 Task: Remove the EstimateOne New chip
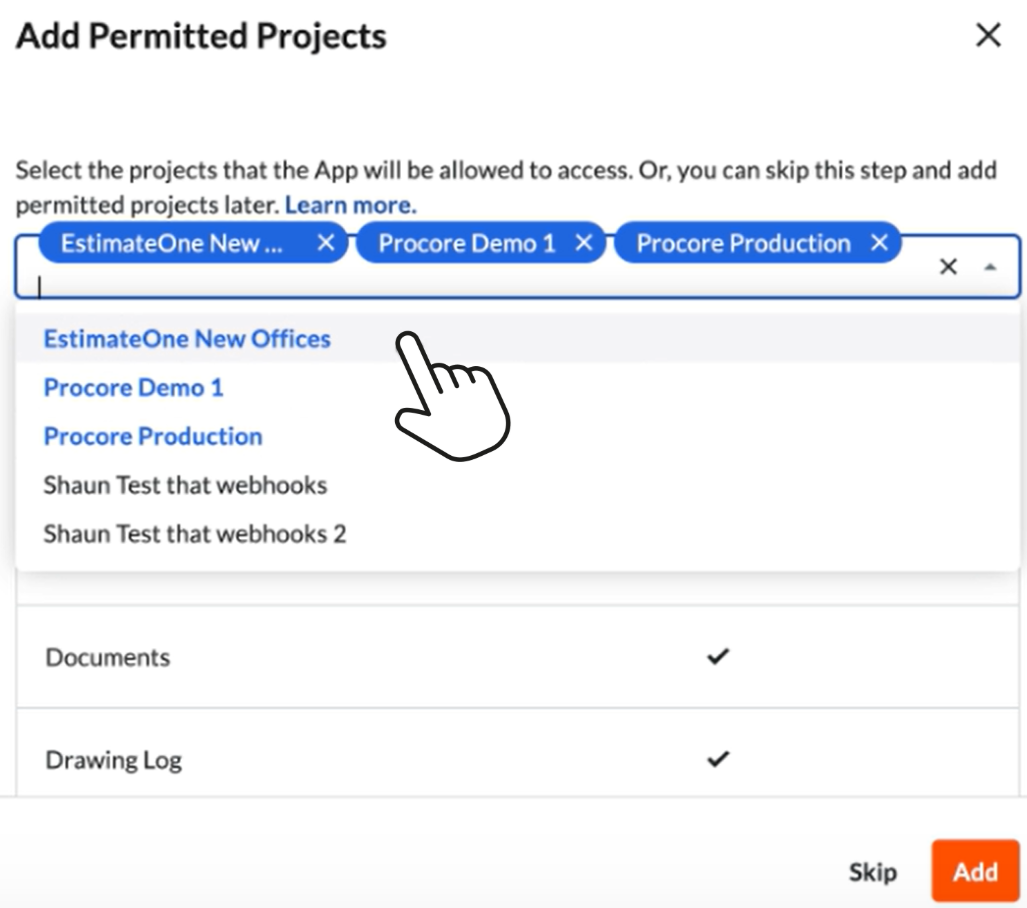[326, 243]
